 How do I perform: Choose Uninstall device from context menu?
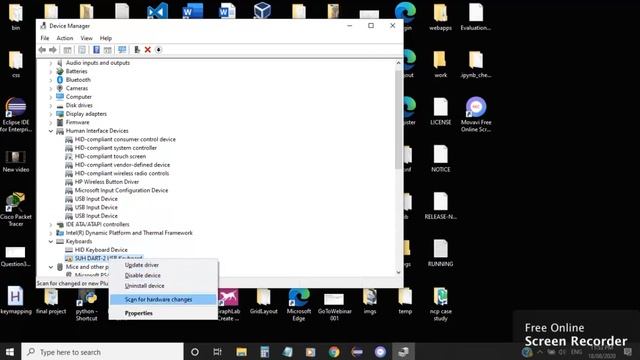tap(163, 286)
